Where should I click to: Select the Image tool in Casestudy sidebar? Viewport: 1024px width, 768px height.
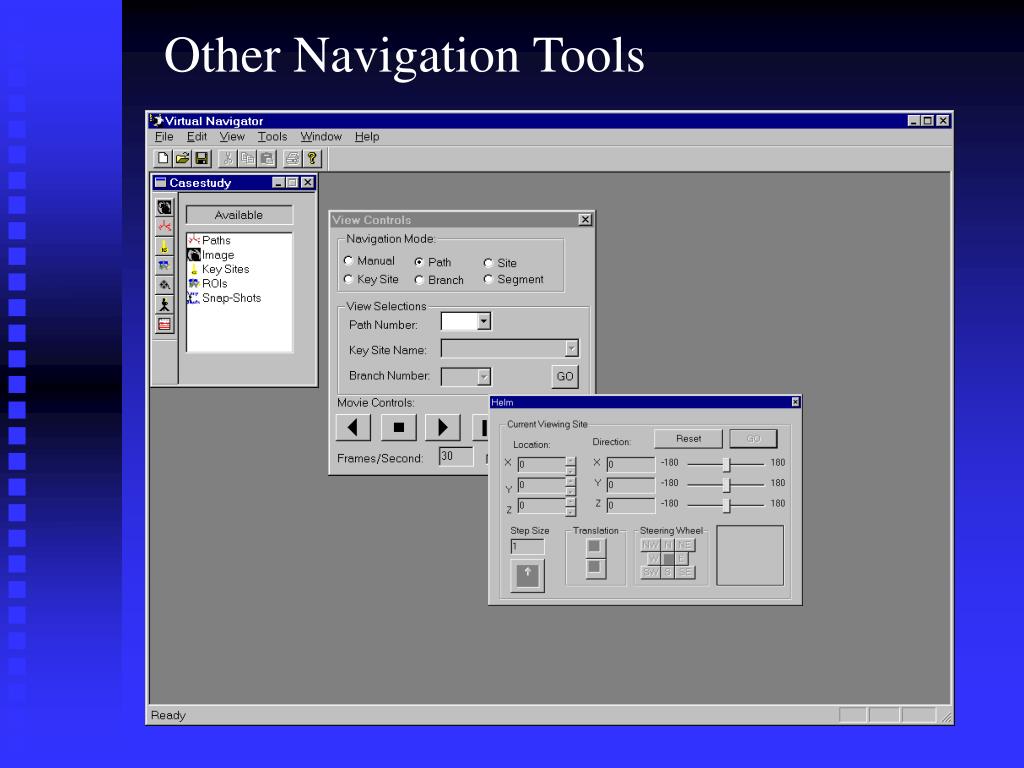[165, 207]
